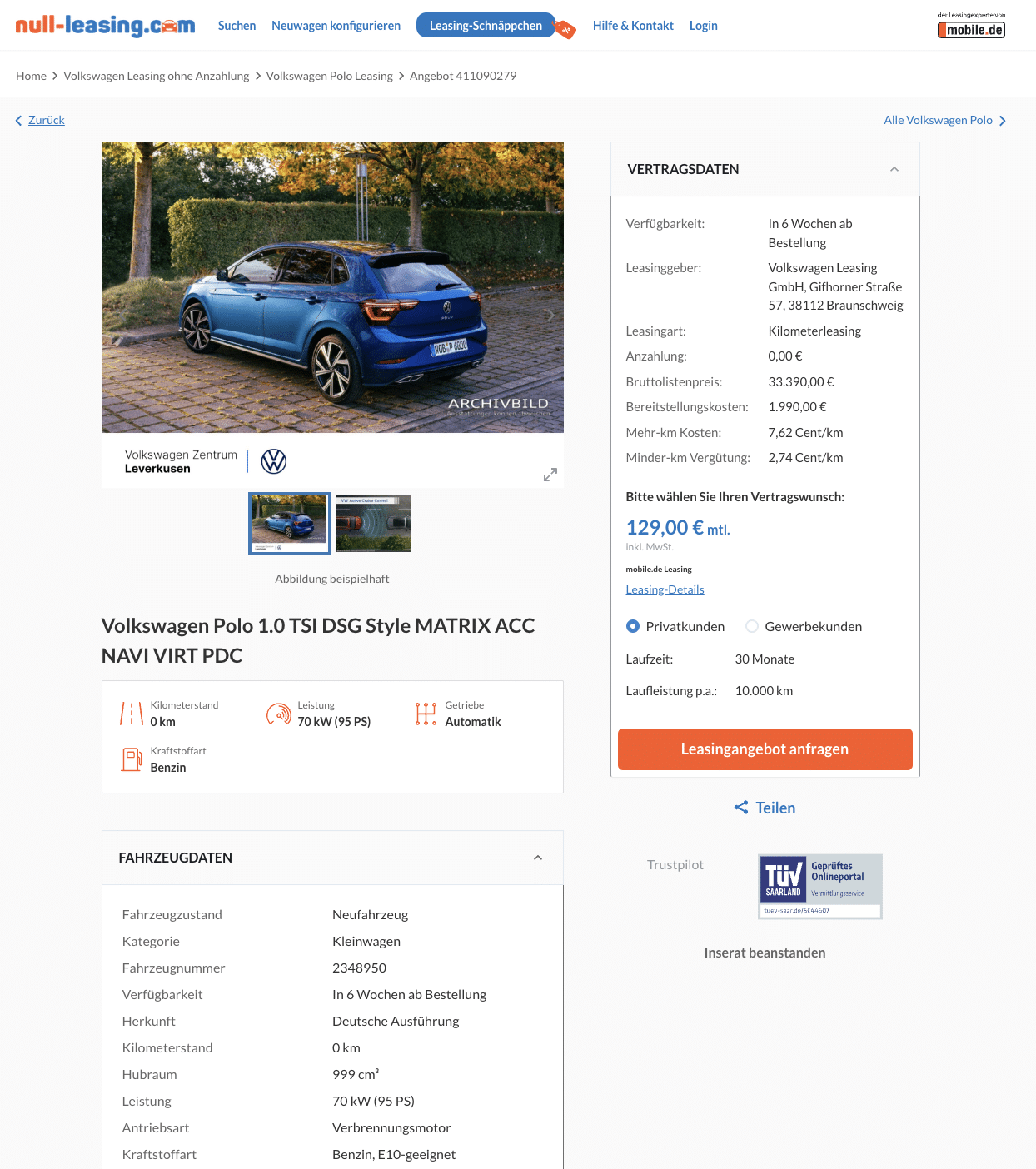Select the second thumbnail of cruise control
Image resolution: width=1036 pixels, height=1169 pixels.
pos(374,524)
